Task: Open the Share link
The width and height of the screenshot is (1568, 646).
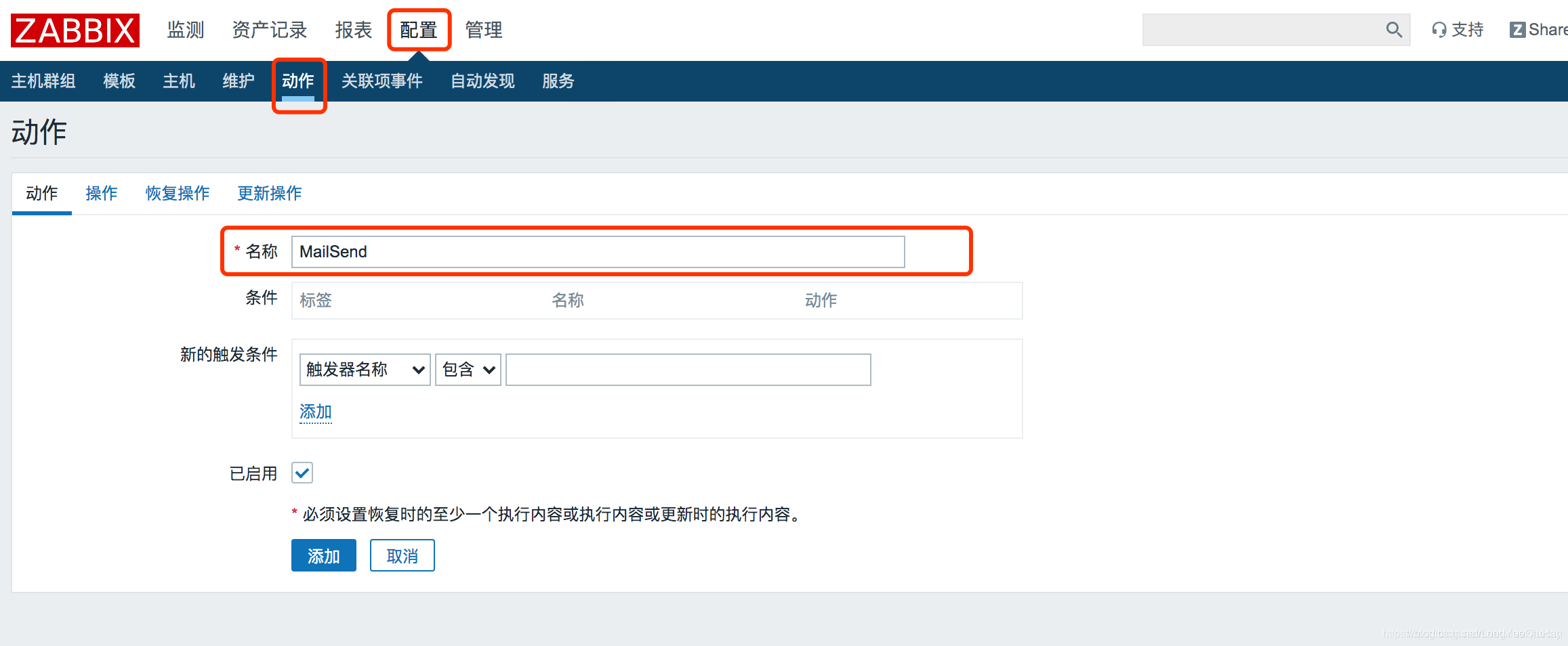Action: (1539, 30)
